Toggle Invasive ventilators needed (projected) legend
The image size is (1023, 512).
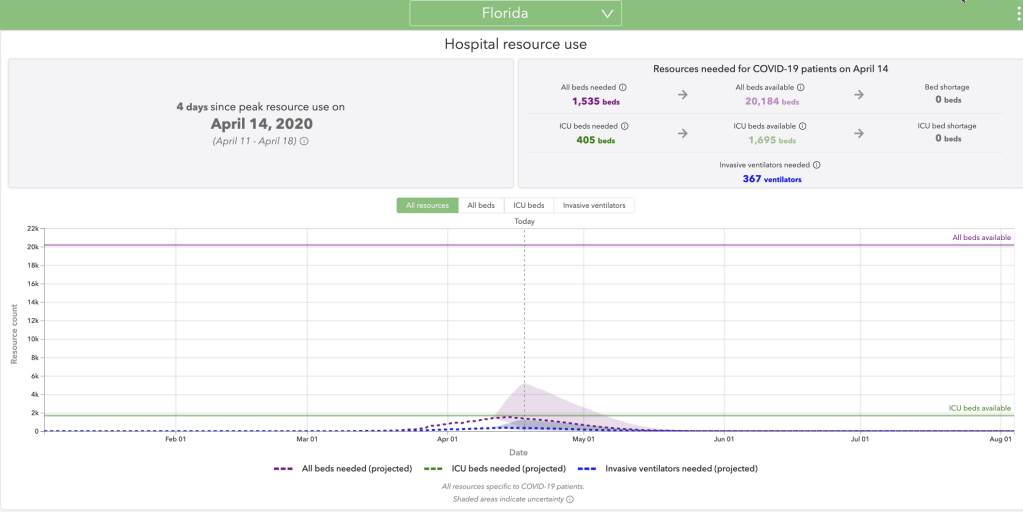pyautogui.click(x=668, y=468)
